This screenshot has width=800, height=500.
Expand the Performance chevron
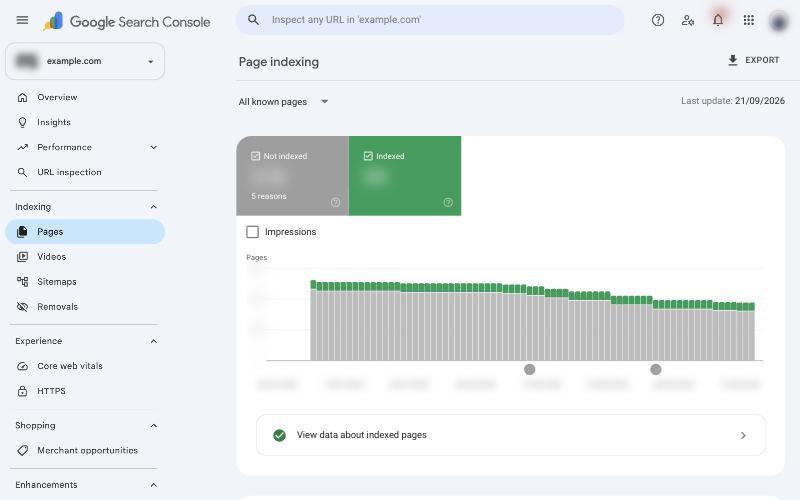(x=154, y=147)
